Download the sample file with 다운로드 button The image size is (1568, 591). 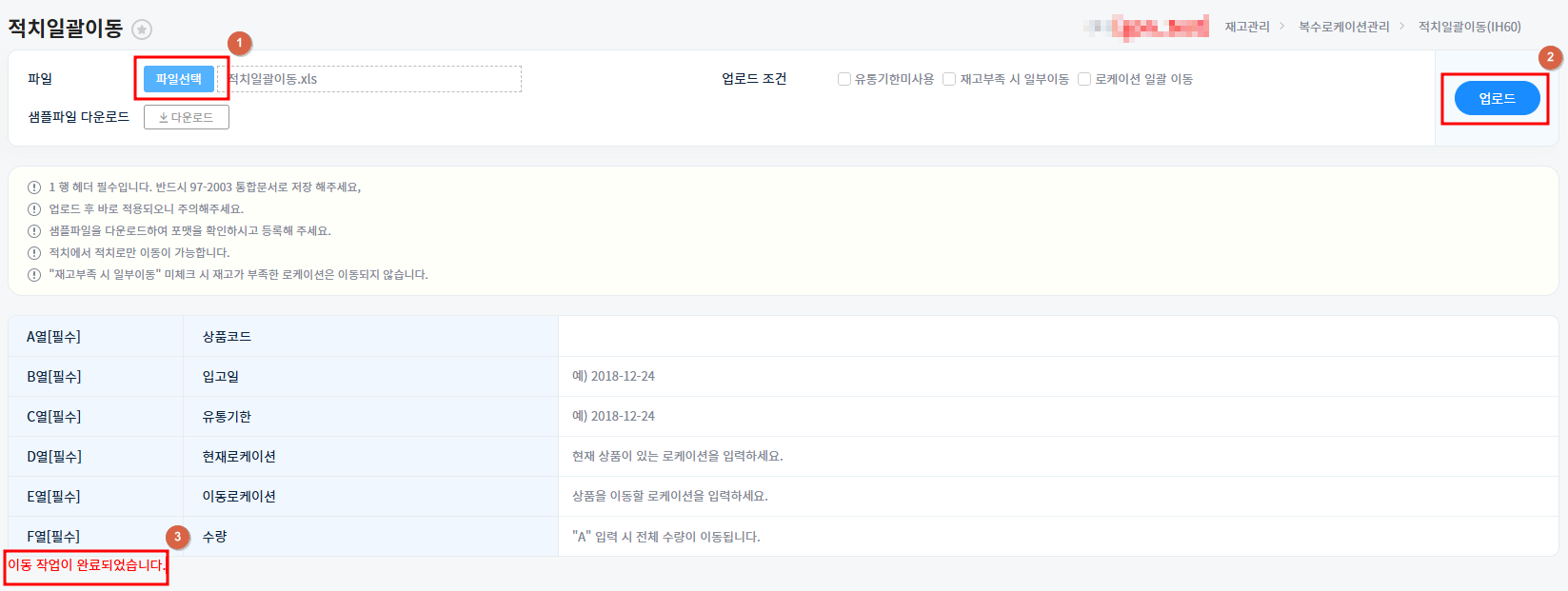(x=187, y=117)
